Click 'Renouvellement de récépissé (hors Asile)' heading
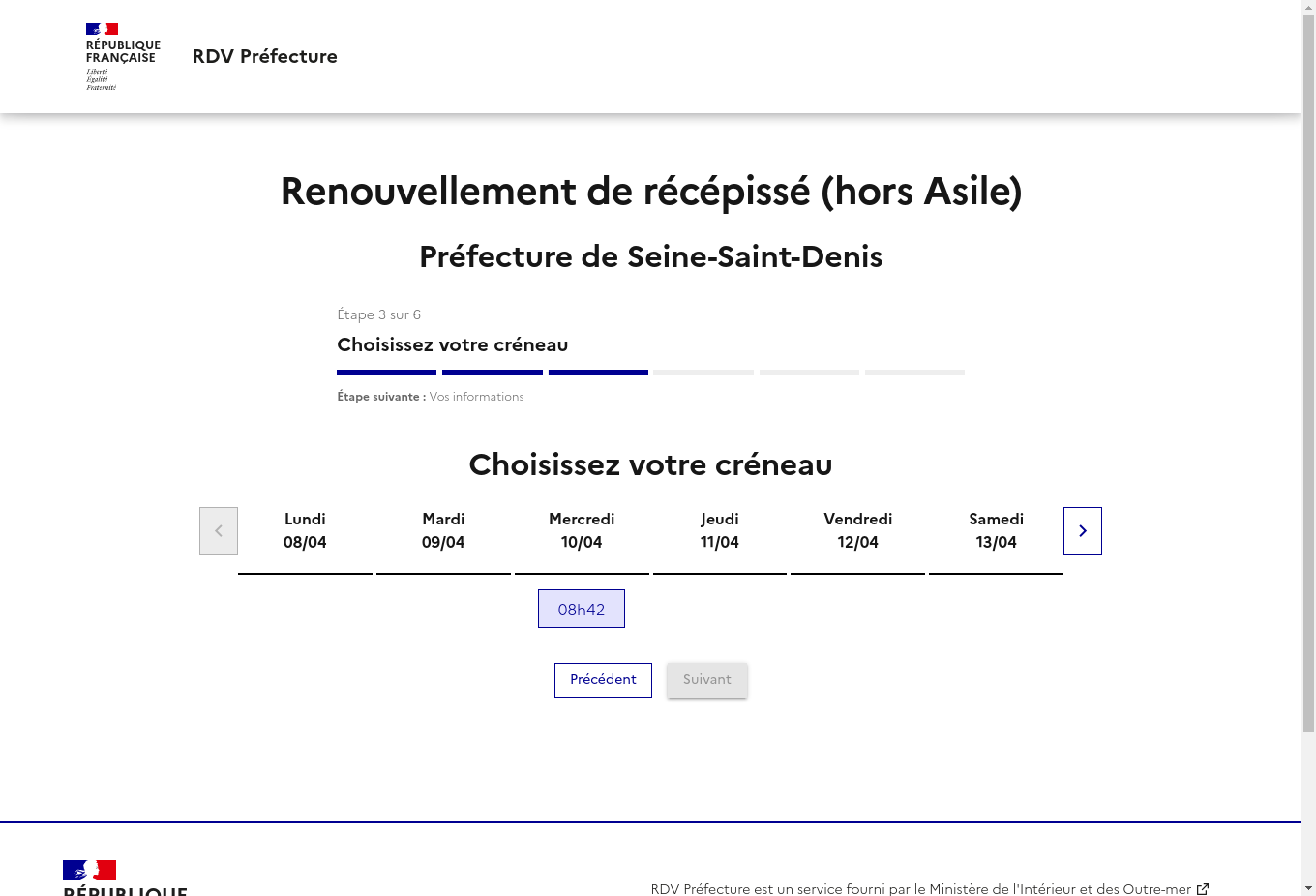1316x896 pixels. [x=651, y=191]
